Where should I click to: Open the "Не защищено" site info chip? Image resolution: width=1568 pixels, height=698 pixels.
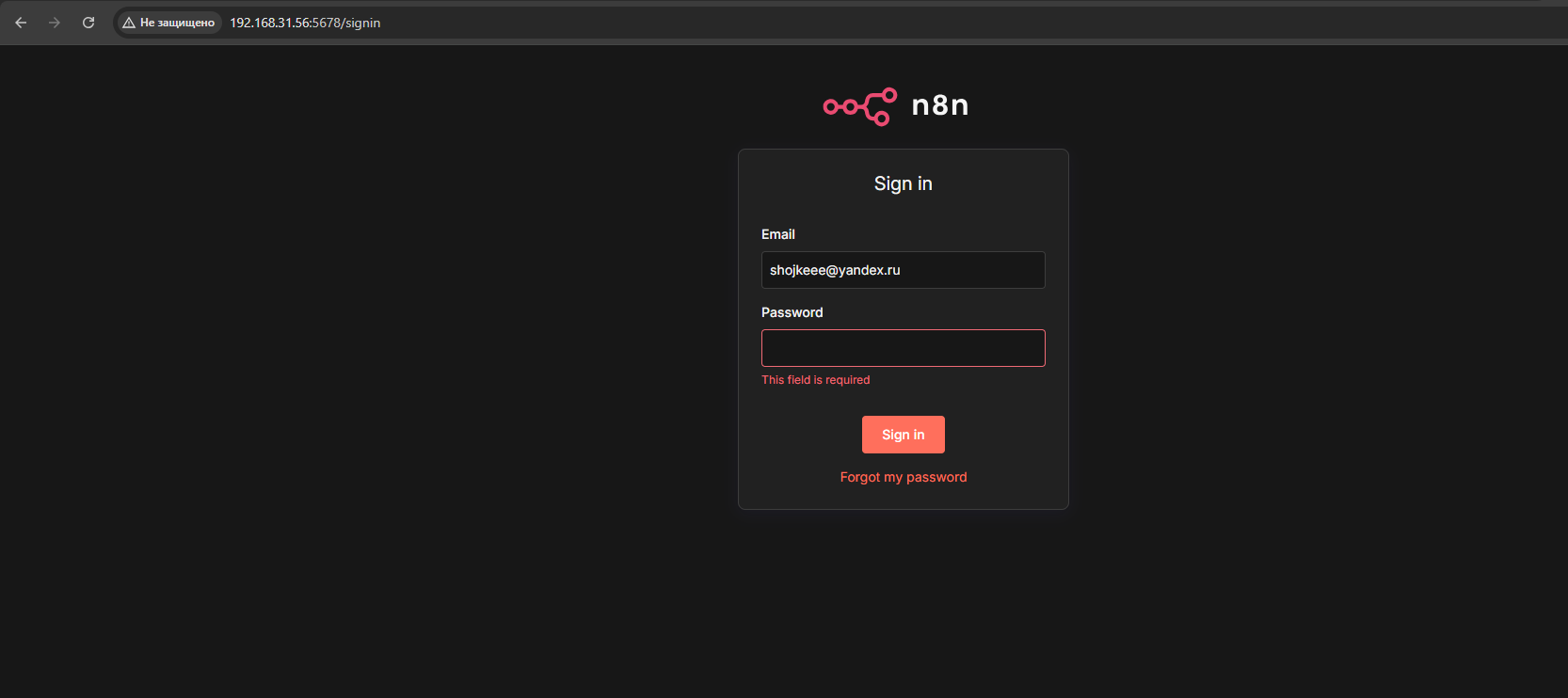pyautogui.click(x=169, y=23)
